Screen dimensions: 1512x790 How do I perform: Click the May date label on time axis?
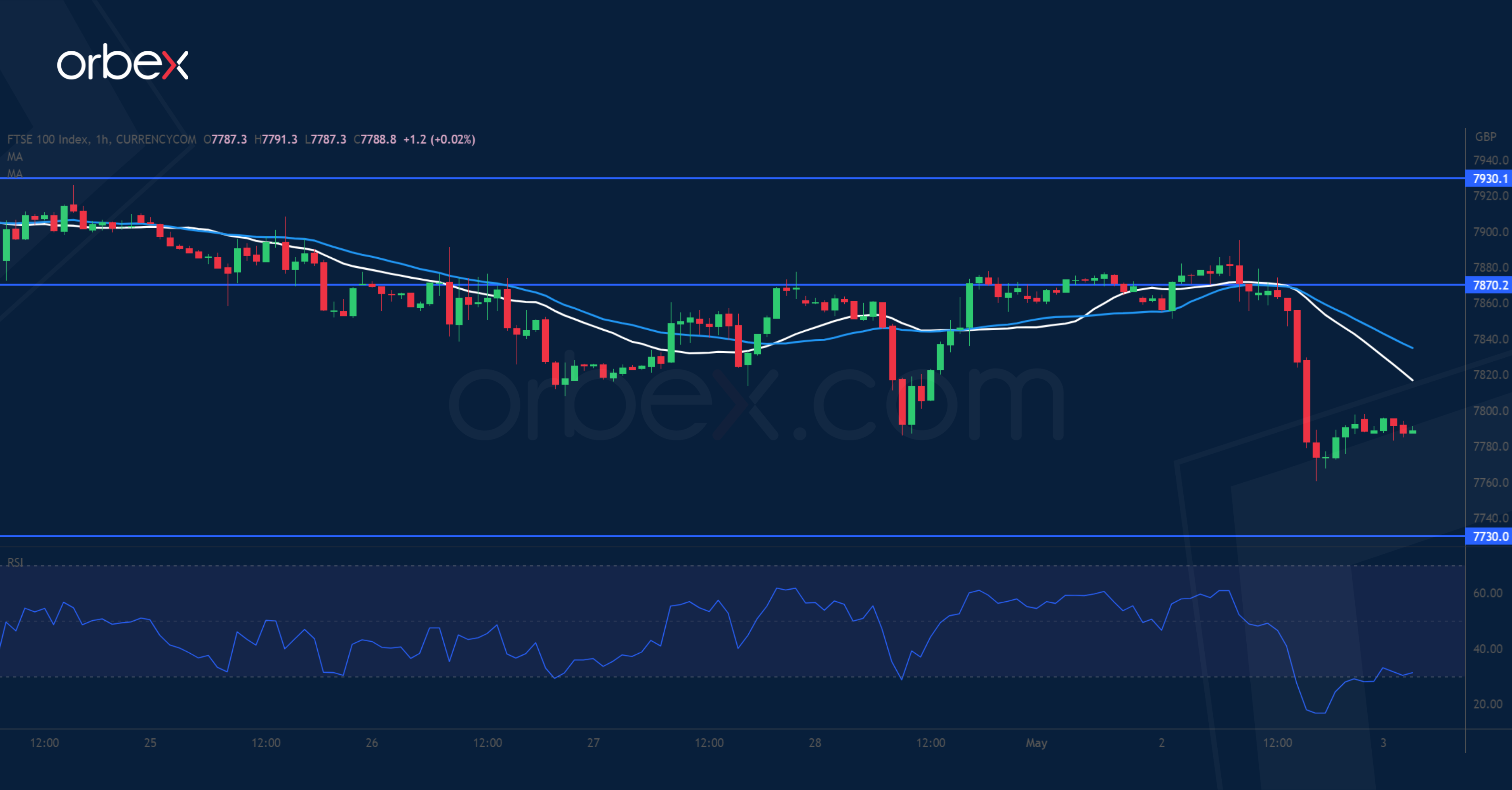click(1036, 743)
